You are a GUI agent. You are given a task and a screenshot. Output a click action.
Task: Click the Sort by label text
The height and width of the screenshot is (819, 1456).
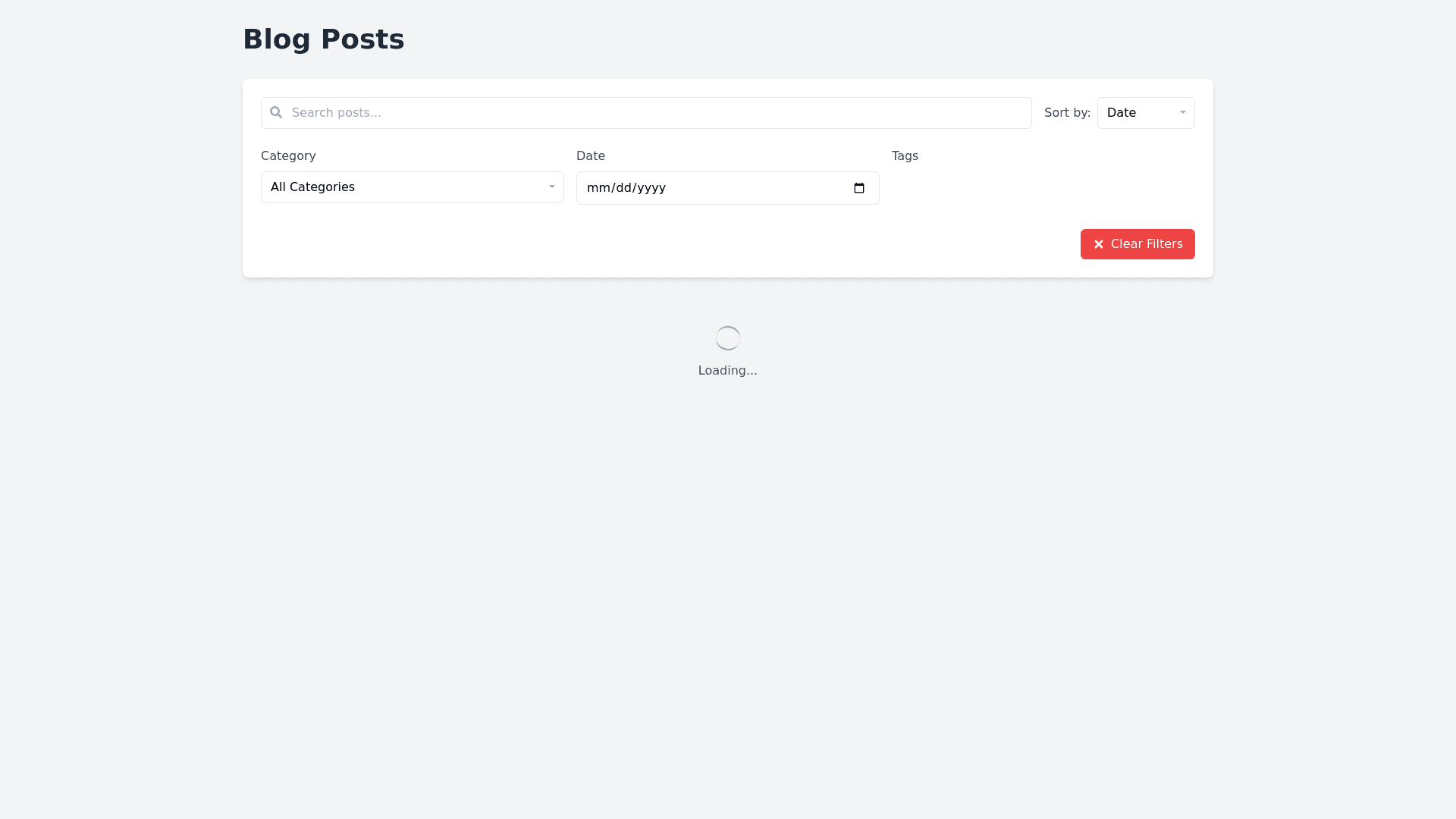tap(1066, 113)
